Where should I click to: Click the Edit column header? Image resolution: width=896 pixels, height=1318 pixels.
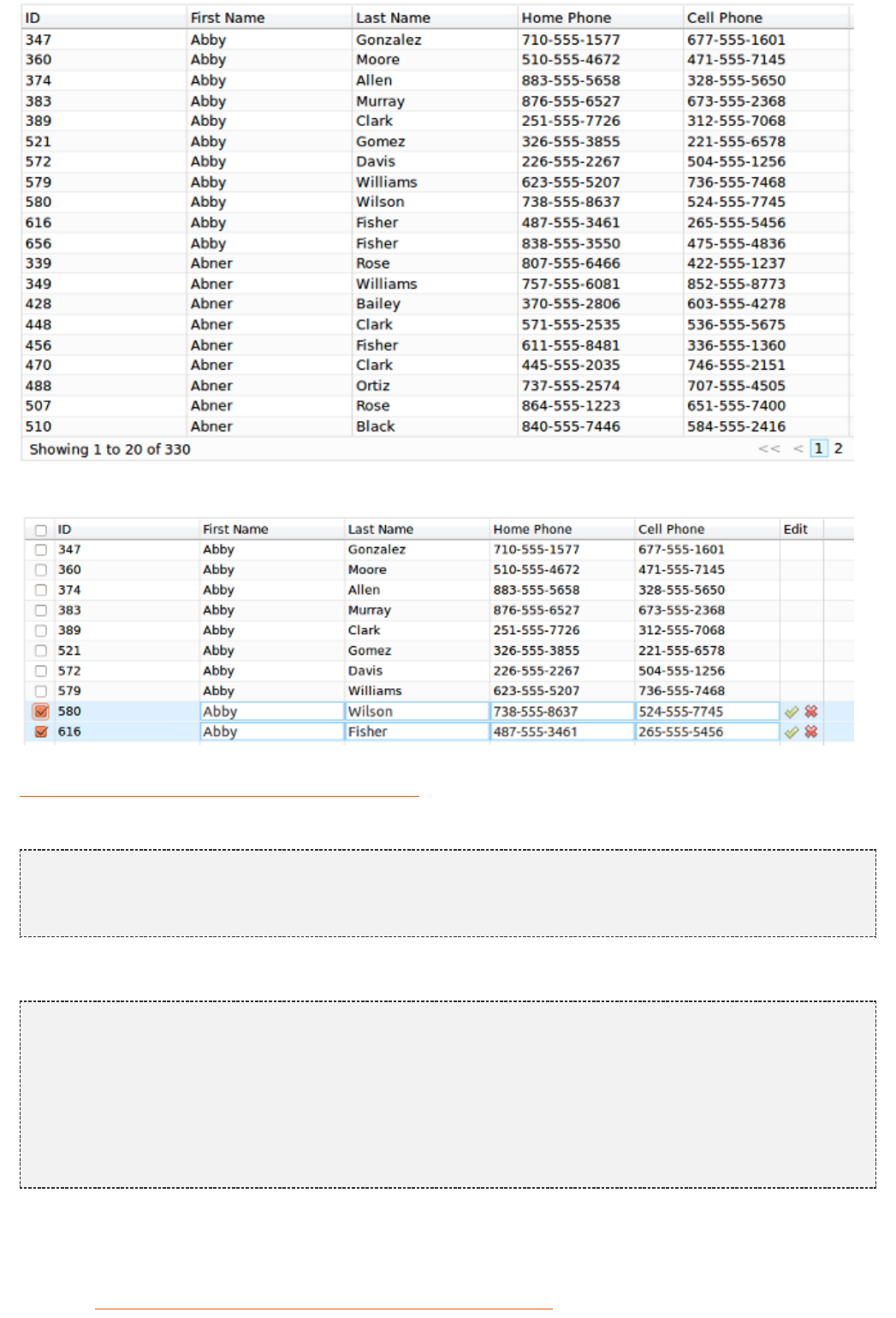point(801,530)
